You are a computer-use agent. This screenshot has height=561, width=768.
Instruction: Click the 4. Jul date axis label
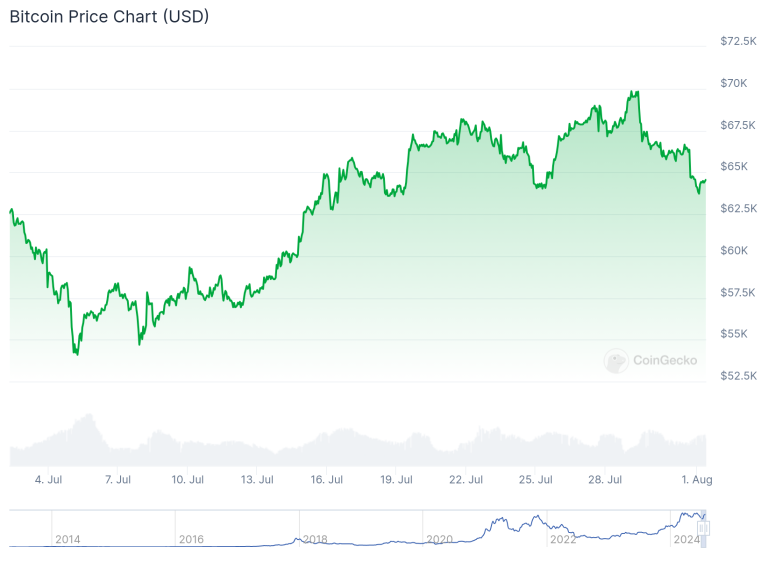[x=48, y=480]
